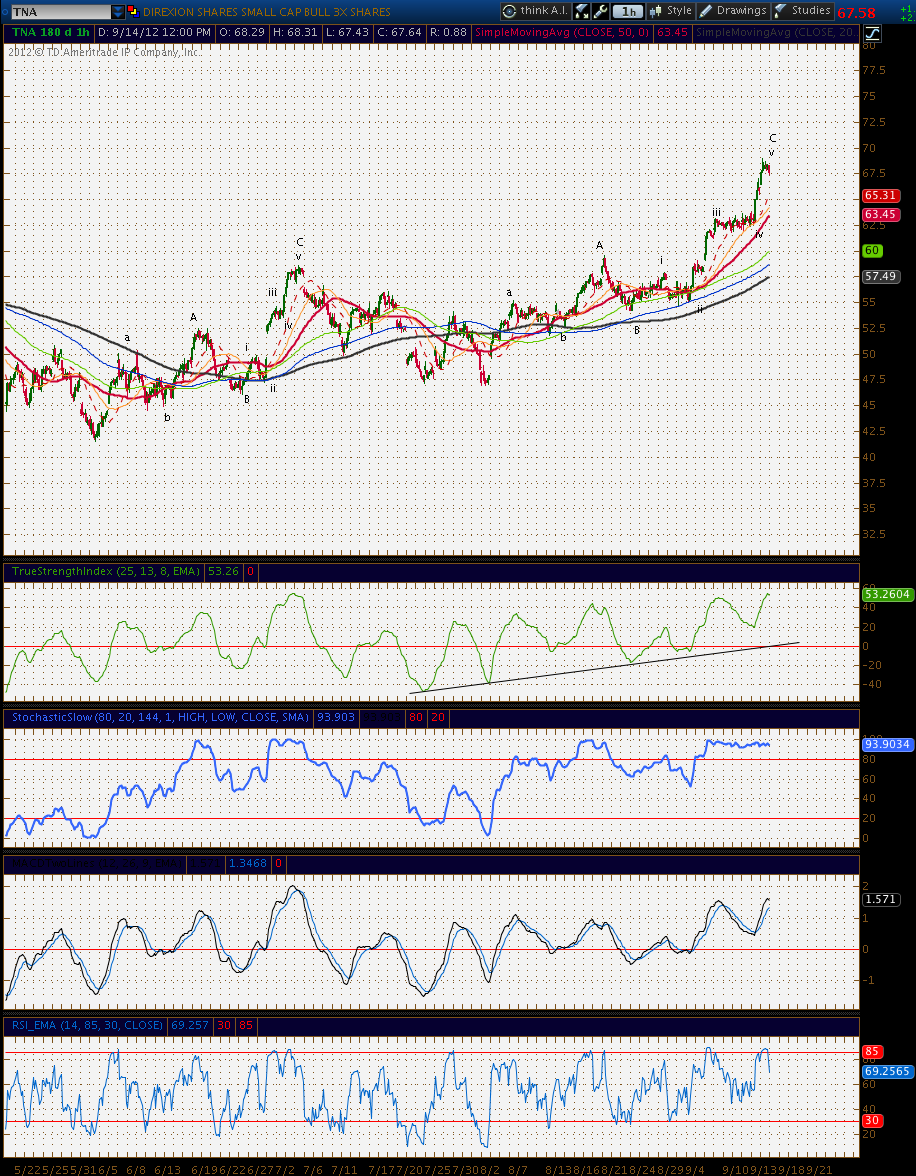Click the curve chart-mode icon below toolbar

[872, 33]
